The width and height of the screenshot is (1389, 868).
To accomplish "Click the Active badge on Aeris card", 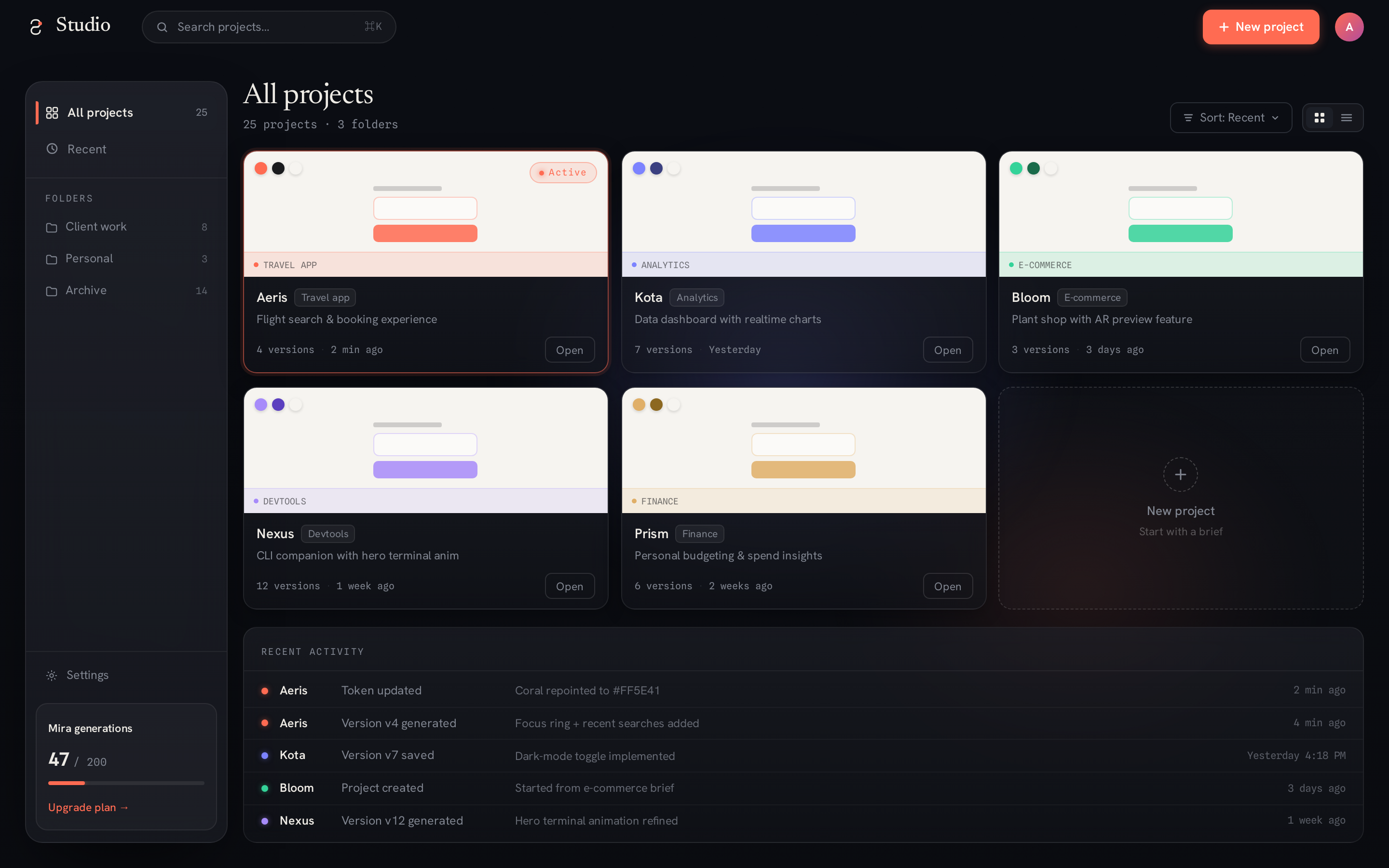I will (x=562, y=172).
